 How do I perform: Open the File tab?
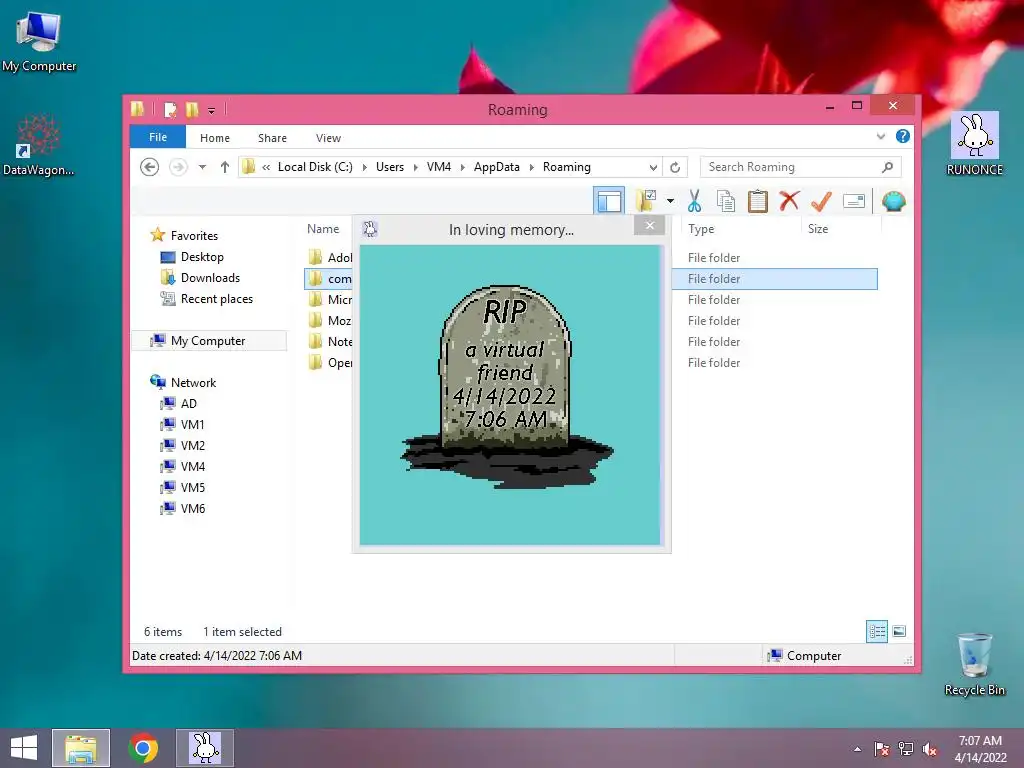click(158, 137)
